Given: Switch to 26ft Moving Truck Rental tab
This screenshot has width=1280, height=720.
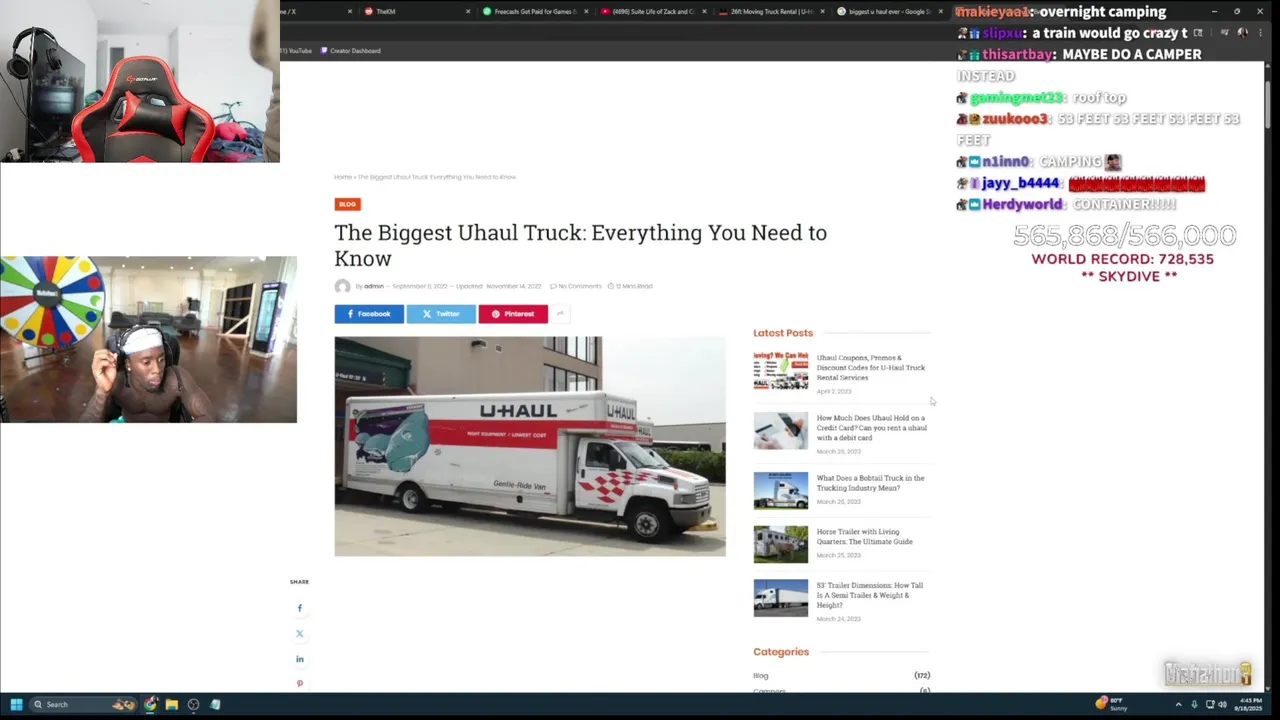Looking at the screenshot, I should pos(771,11).
